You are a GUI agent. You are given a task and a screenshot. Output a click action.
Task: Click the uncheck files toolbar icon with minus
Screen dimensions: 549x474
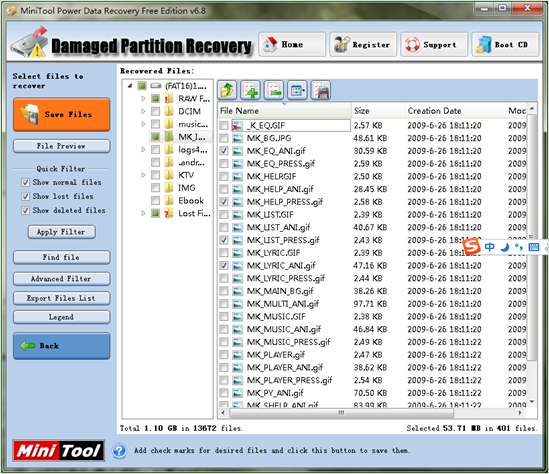tap(274, 90)
